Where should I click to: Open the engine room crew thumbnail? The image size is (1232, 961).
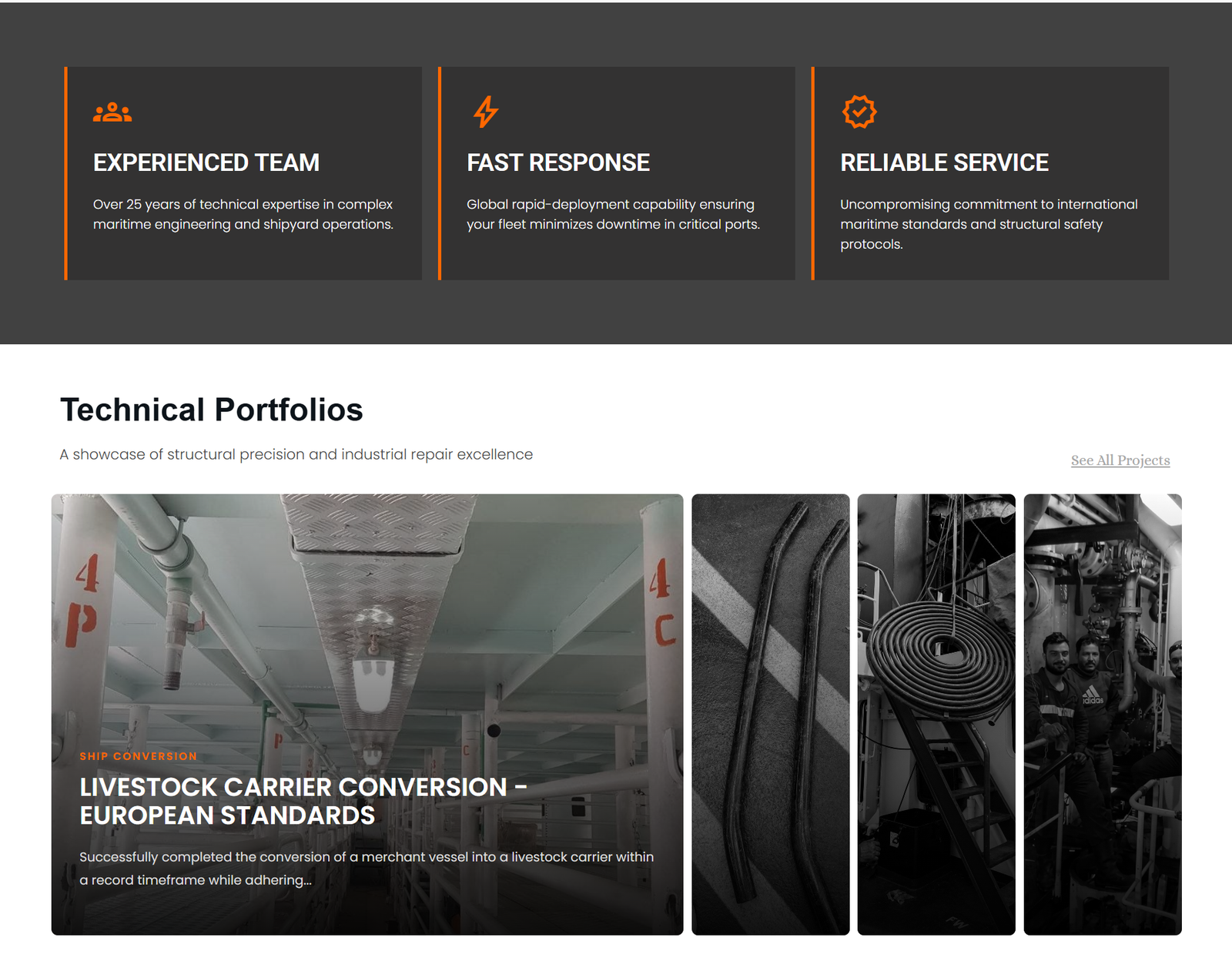pos(1103,715)
